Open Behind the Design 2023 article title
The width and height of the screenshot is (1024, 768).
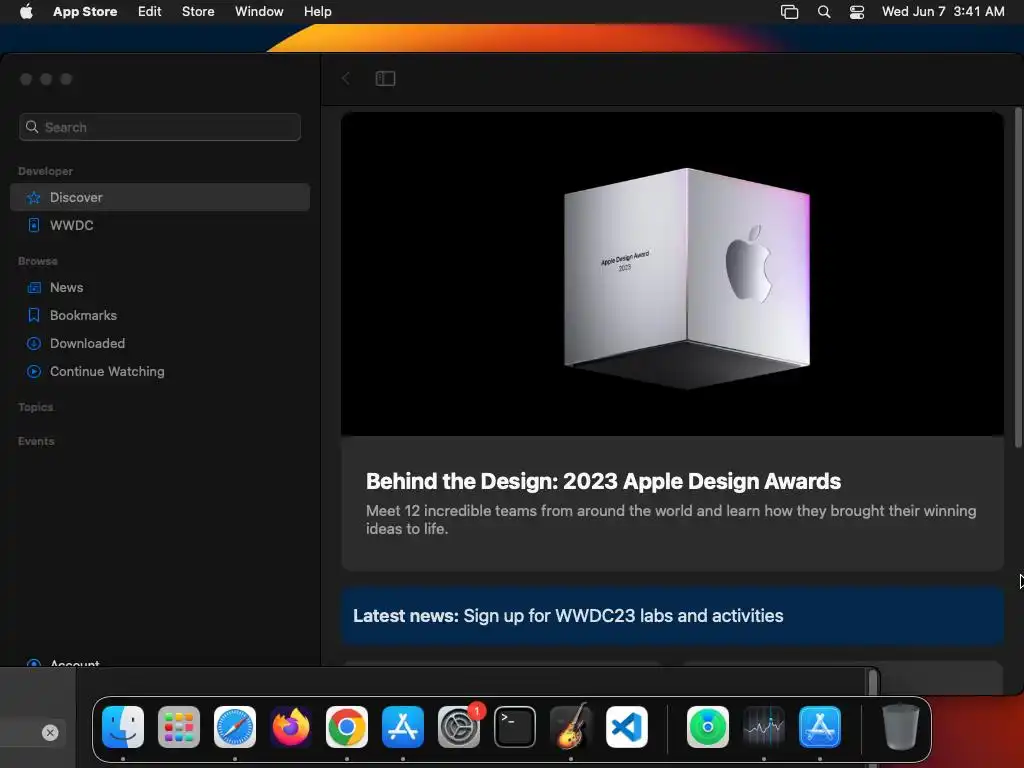coord(603,481)
